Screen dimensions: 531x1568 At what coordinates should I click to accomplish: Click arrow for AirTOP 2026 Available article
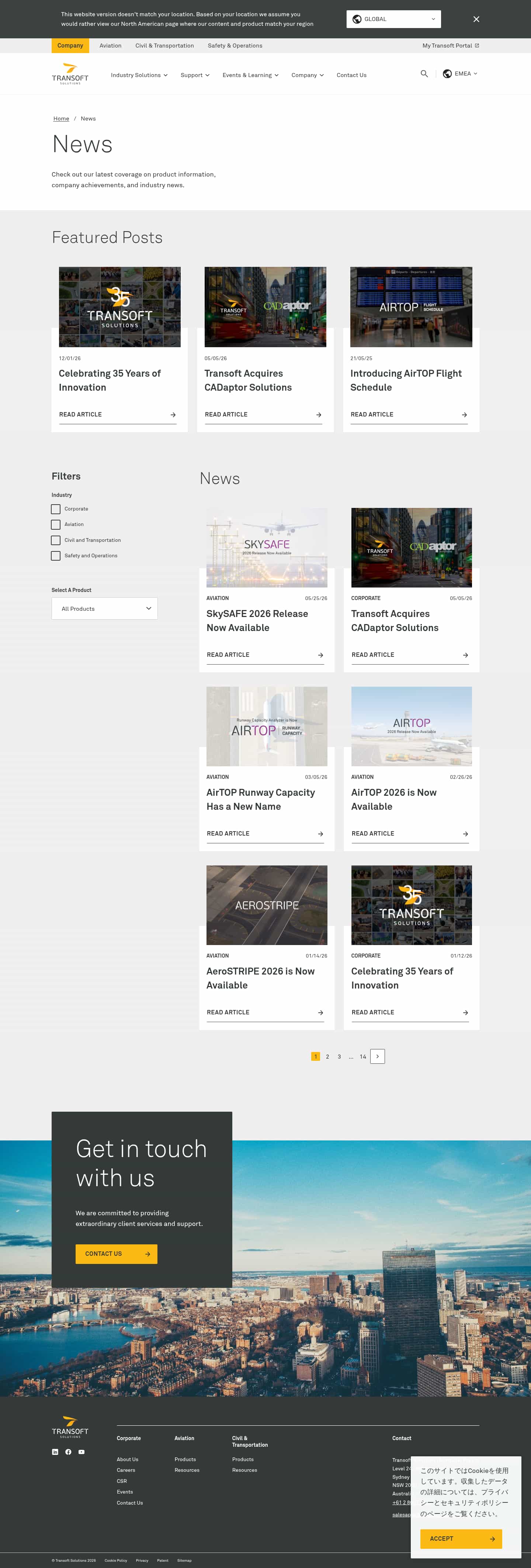pyautogui.click(x=465, y=834)
